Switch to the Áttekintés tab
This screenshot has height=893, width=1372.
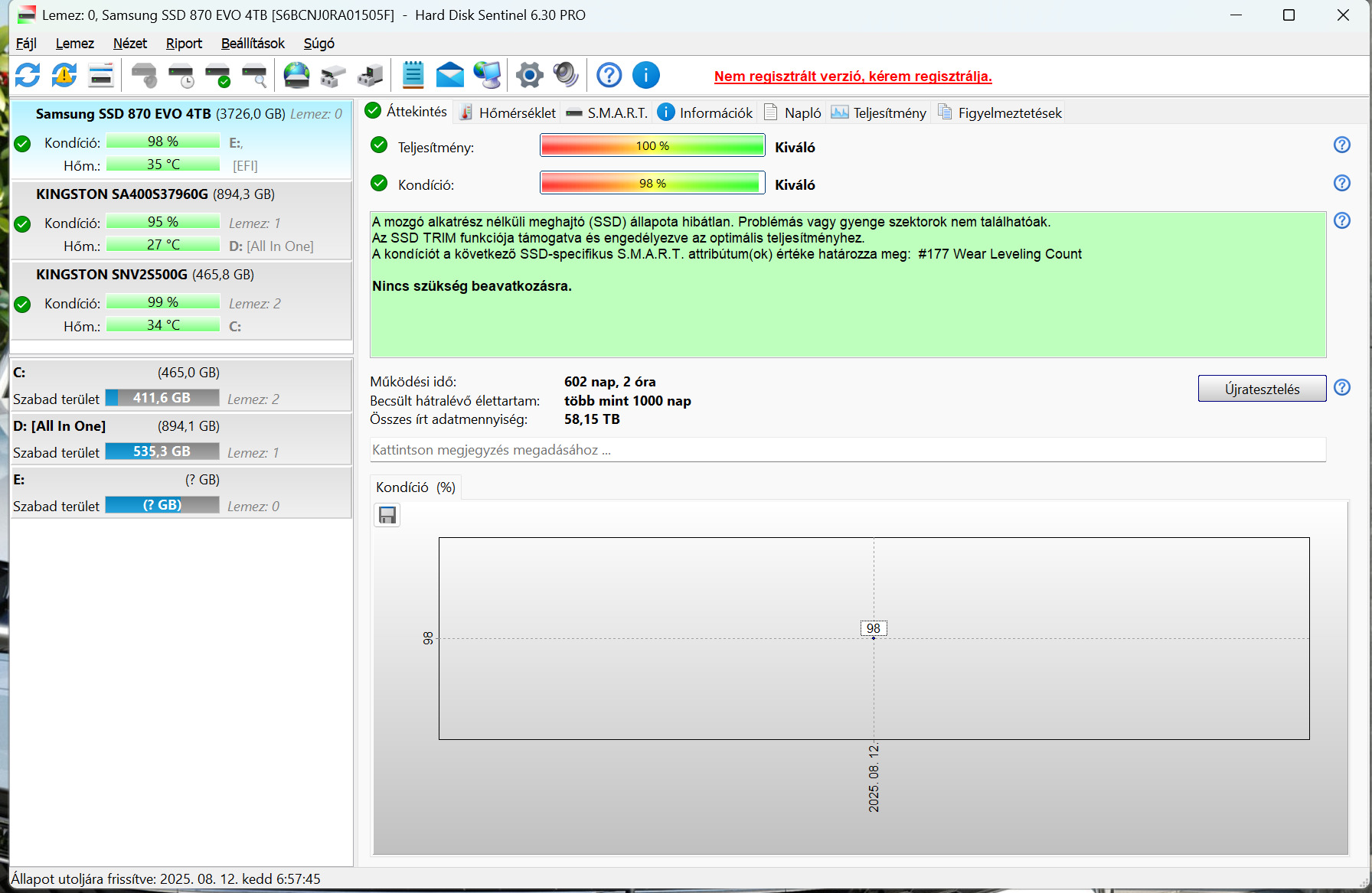pos(407,112)
